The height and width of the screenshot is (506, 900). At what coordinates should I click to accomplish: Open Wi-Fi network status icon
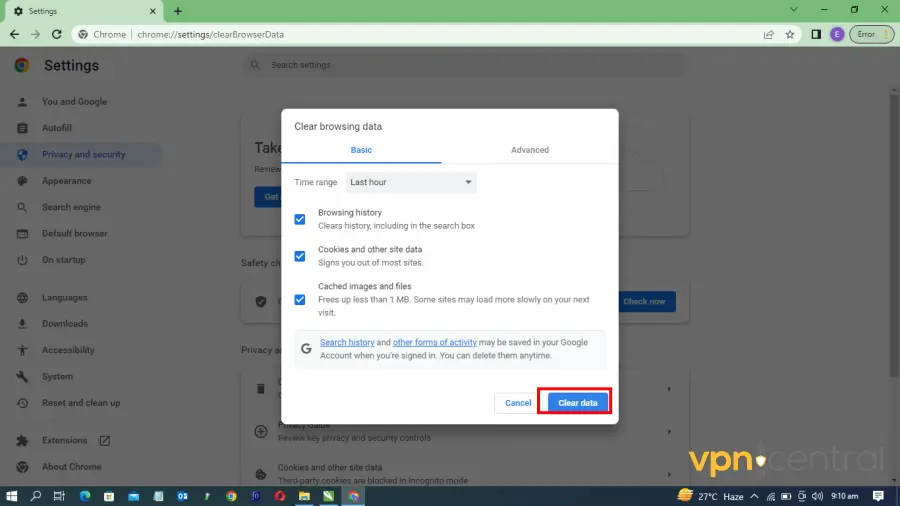pos(770,496)
